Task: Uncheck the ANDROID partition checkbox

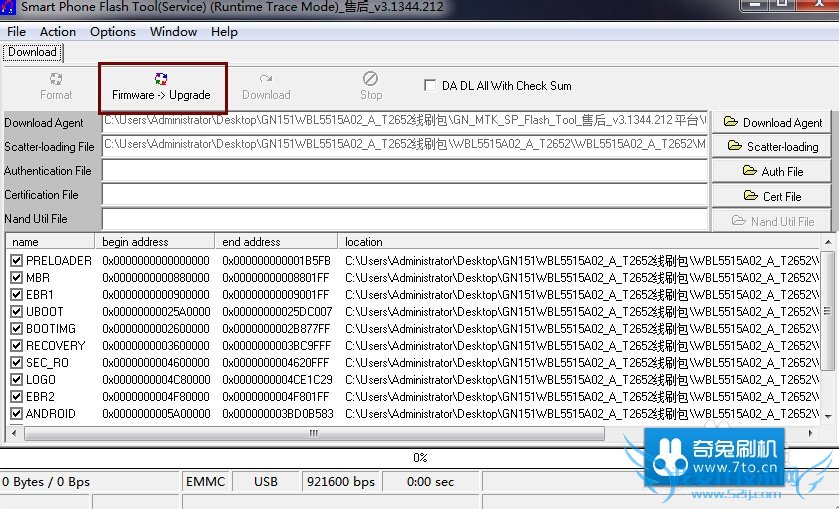Action: click(x=17, y=414)
